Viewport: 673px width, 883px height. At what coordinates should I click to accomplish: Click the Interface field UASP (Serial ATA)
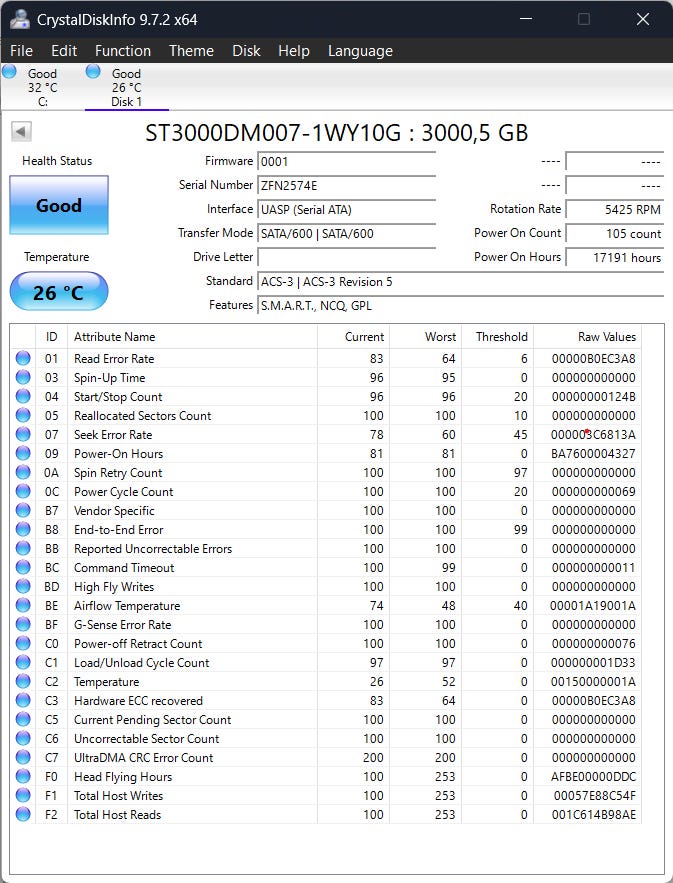(346, 209)
